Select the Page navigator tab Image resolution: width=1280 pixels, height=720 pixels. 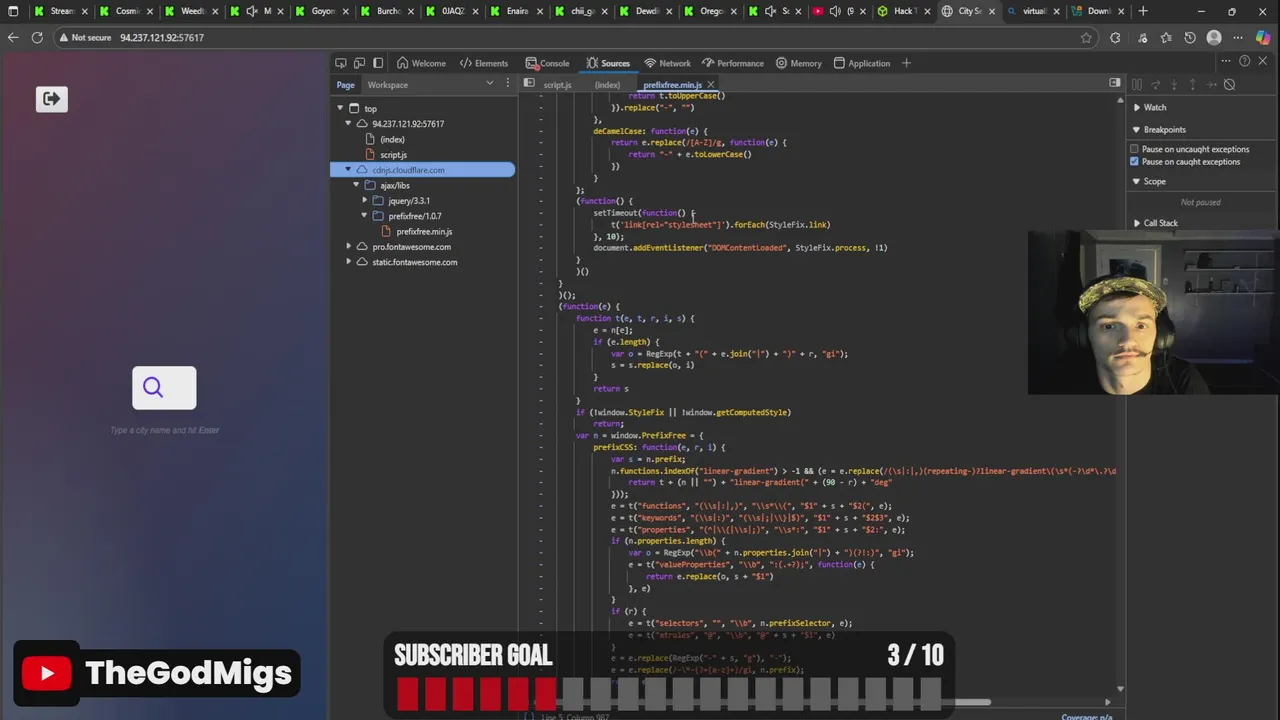[345, 85]
